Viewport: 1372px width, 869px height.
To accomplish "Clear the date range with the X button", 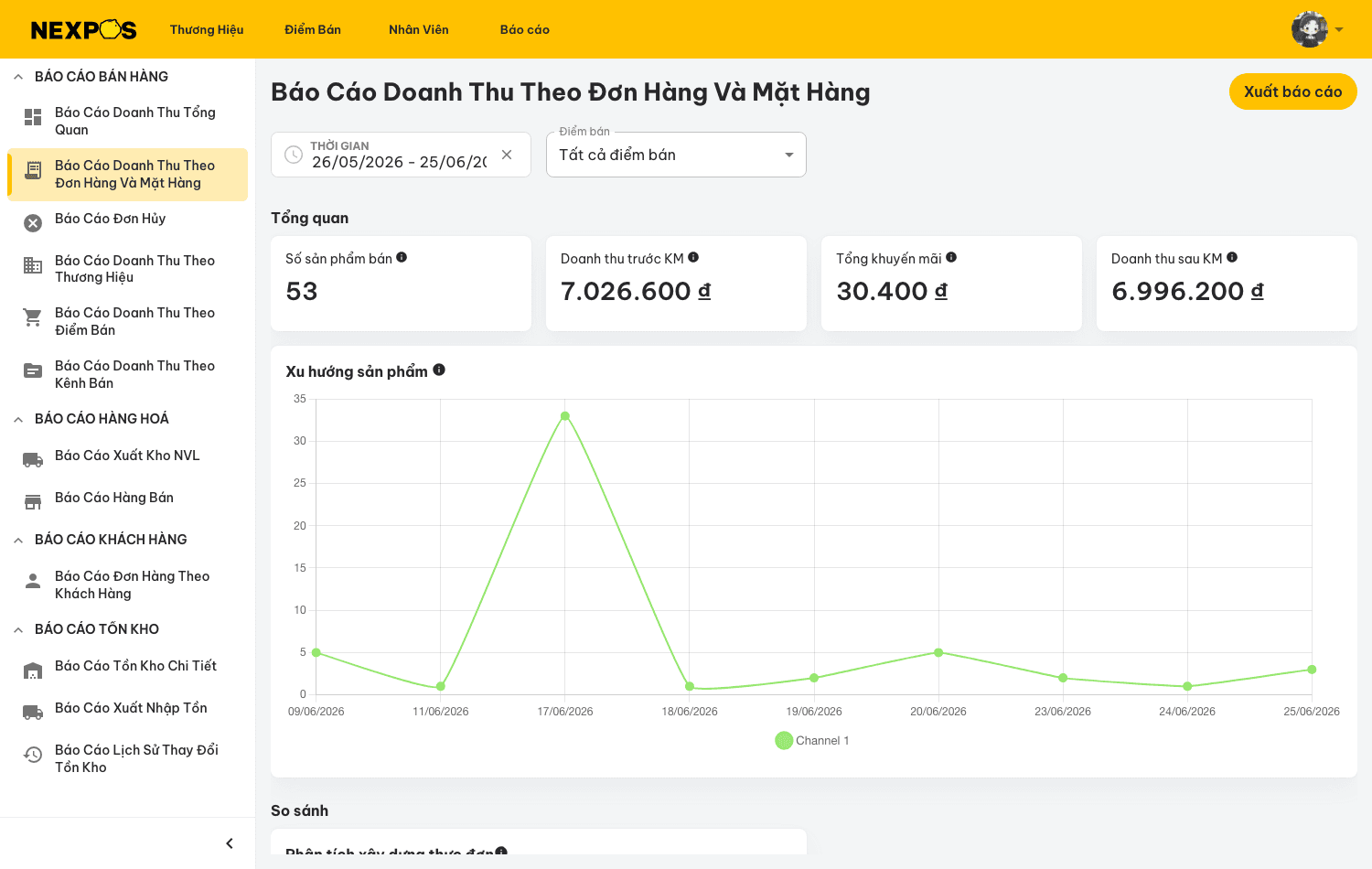I will click(507, 155).
